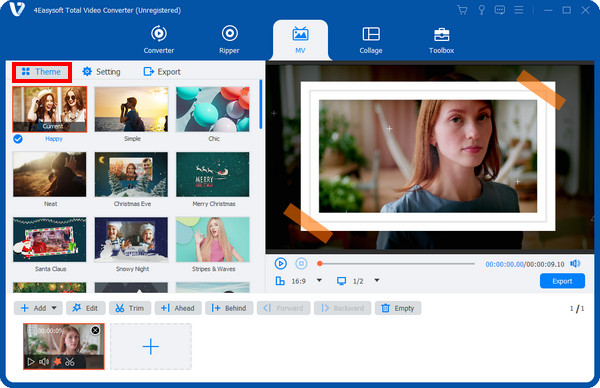This screenshot has height=388, width=600.
Task: Click the Backward move button
Action: (342, 308)
